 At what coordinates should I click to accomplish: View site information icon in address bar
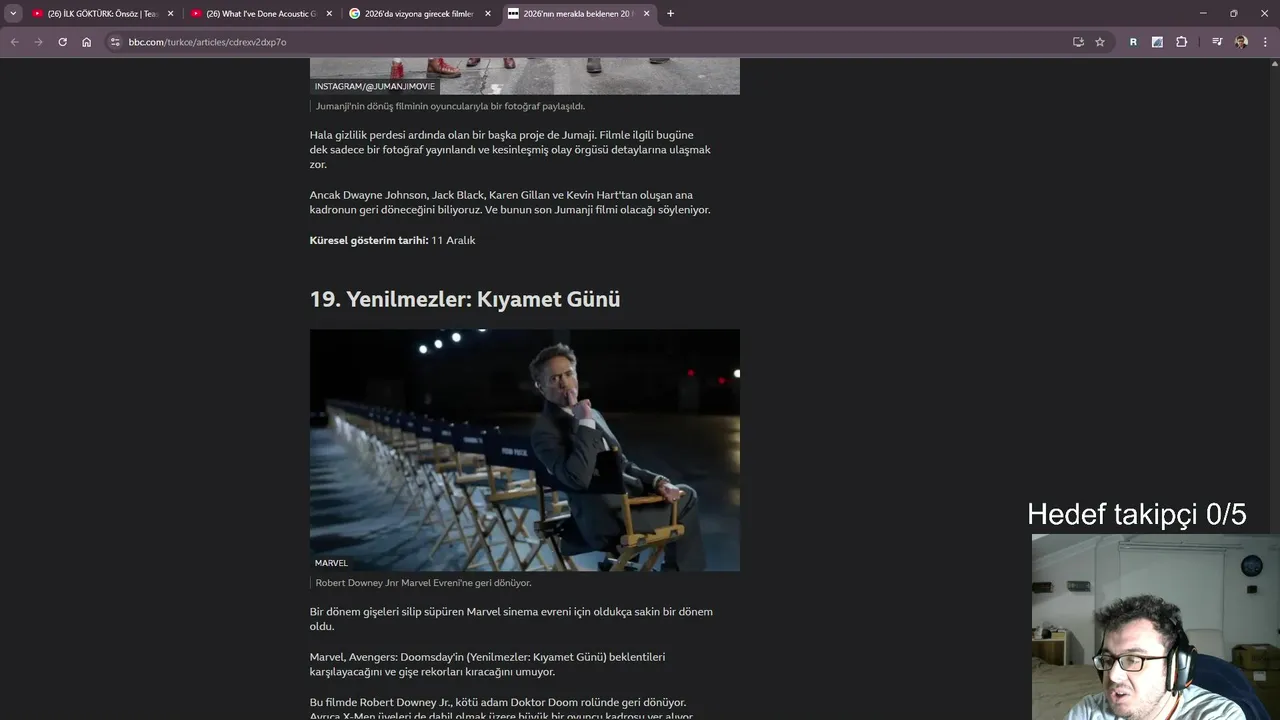(x=115, y=42)
